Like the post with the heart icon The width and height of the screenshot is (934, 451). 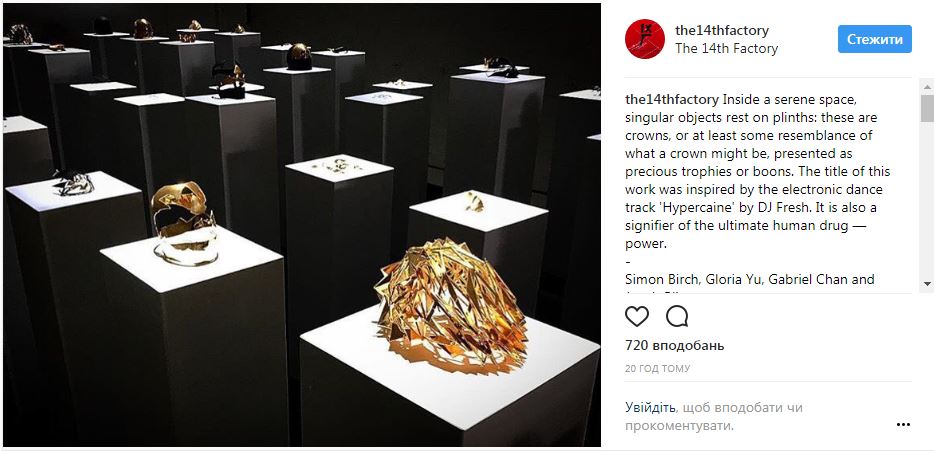click(637, 316)
